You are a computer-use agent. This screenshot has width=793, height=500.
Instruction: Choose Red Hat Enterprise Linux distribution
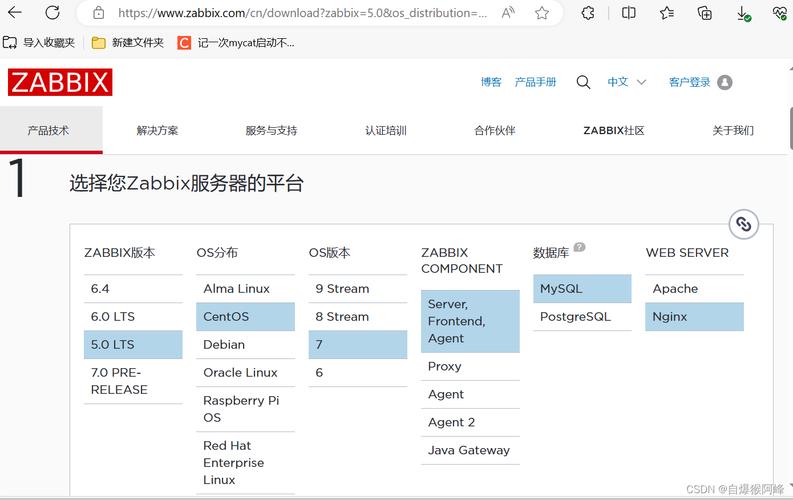245,463
